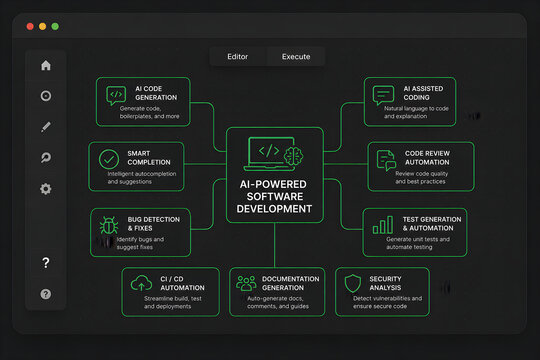Click the bar chart icon in Test Generation
The image size is (540, 360).
tap(383, 225)
